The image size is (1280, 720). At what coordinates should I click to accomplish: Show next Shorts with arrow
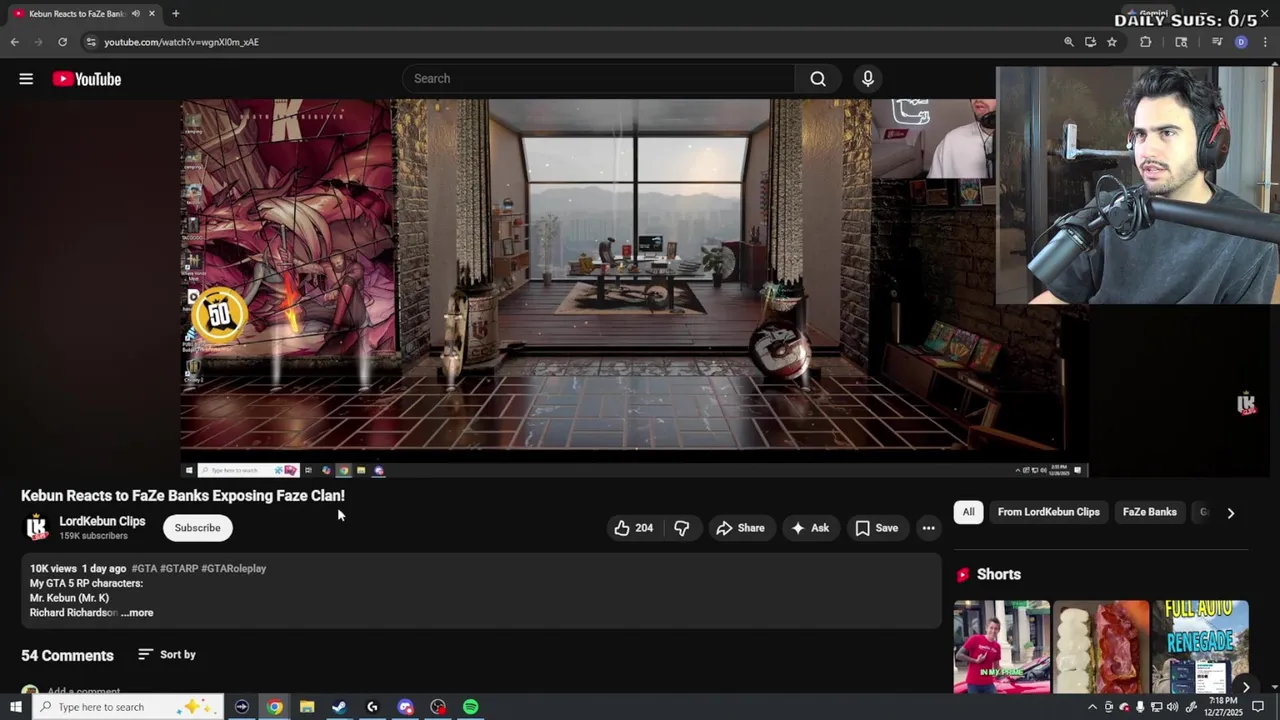pos(1245,687)
